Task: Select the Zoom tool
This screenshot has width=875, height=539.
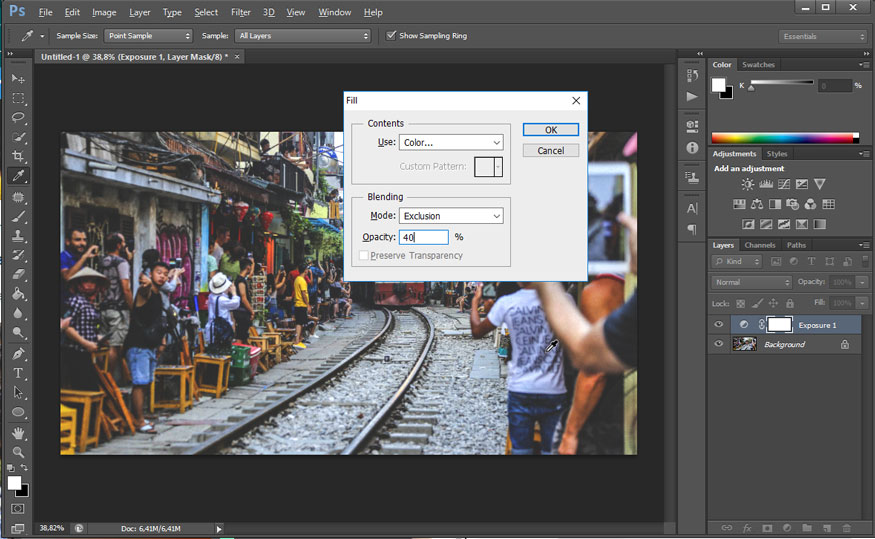Action: point(18,452)
